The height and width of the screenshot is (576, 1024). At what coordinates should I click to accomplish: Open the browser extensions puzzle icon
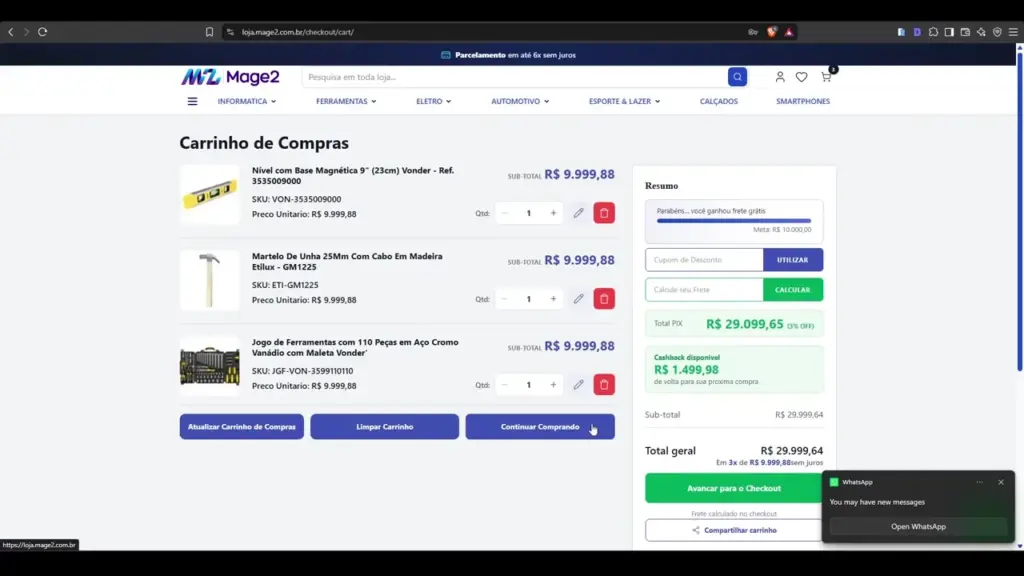(933, 31)
